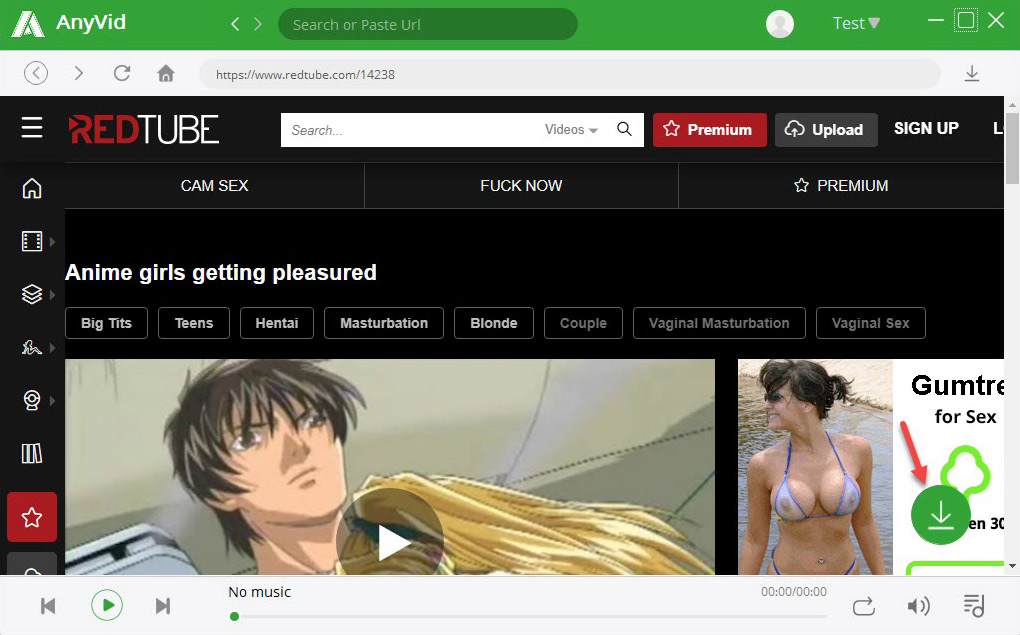Expand arrow beside the layers icon
The height and width of the screenshot is (635, 1020).
(53, 295)
